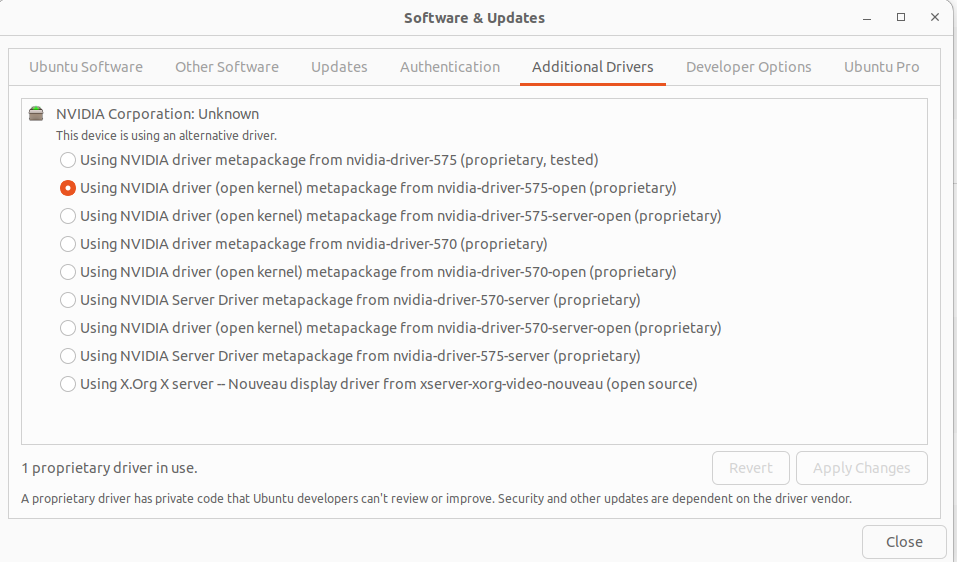Select NVIDIA Server Driver nvidia-driver-570-server
The height and width of the screenshot is (562, 957).
(68, 300)
